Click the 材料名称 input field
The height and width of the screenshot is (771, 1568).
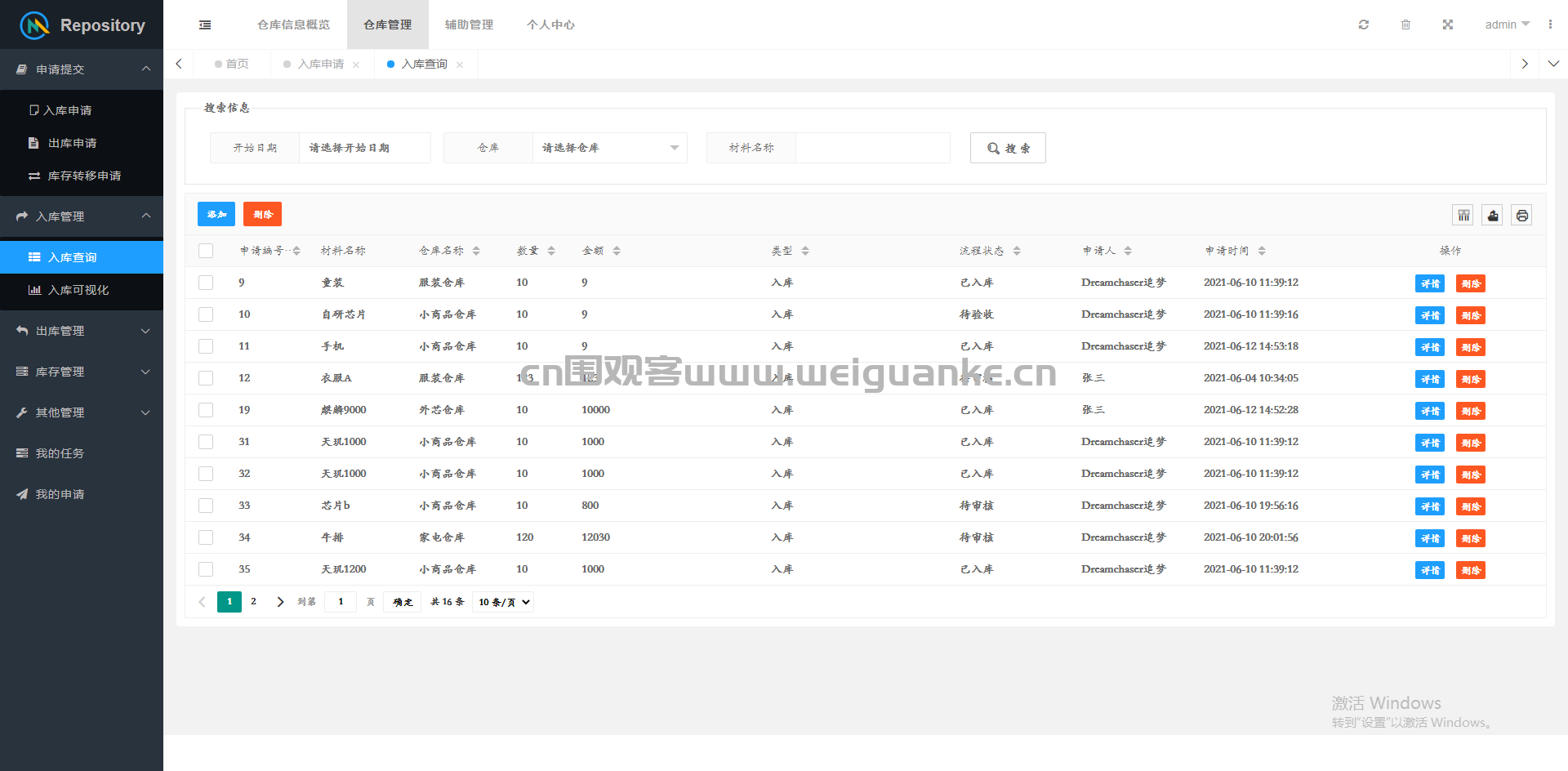click(x=873, y=148)
